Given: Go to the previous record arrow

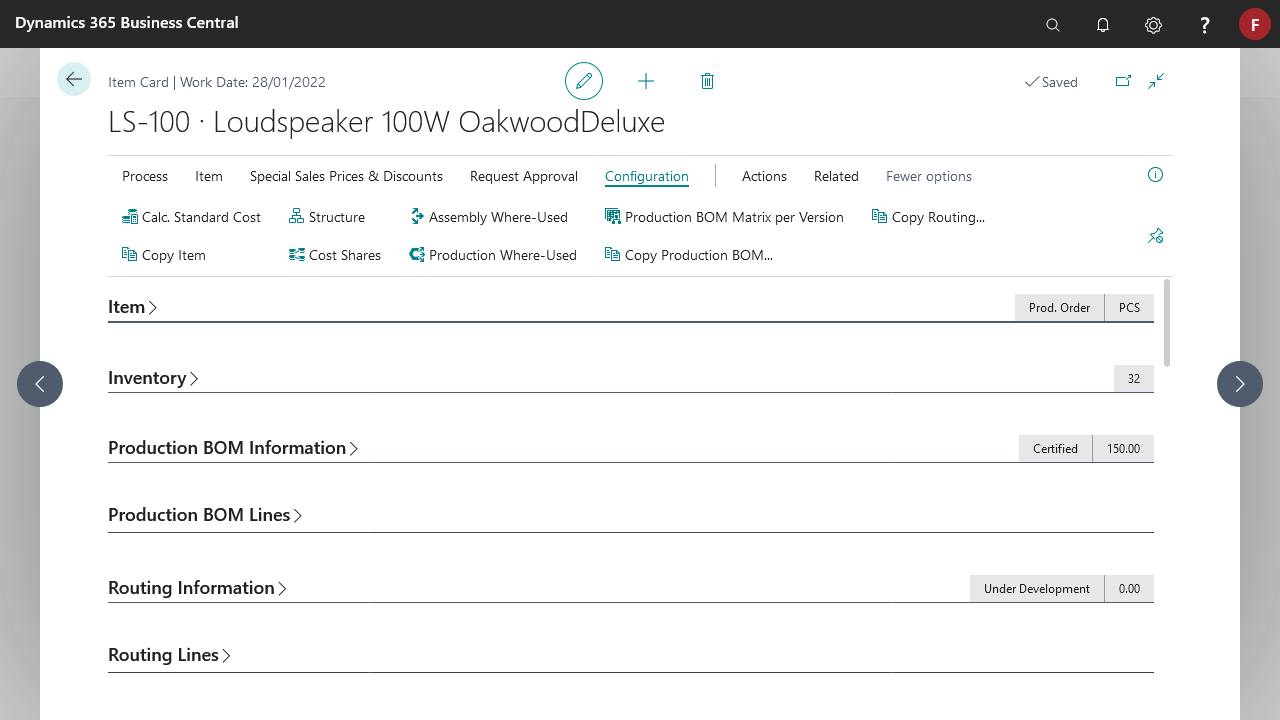Looking at the screenshot, I should click(40, 384).
